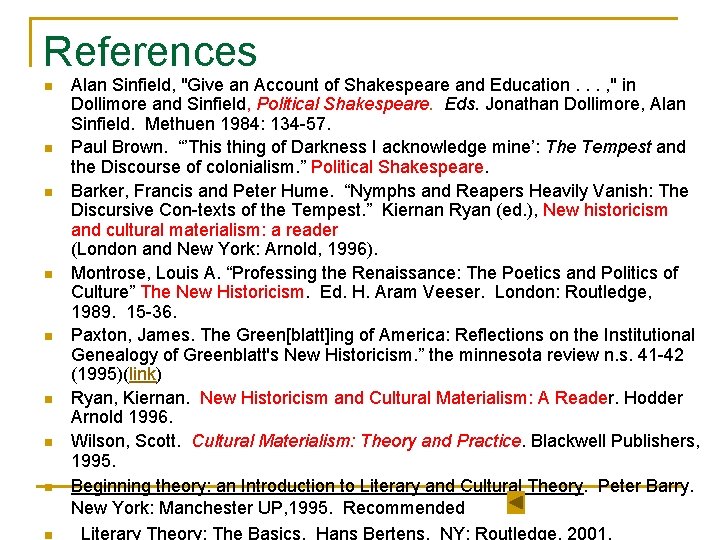Click 'Paul Brown.' author name

pos(118,147)
